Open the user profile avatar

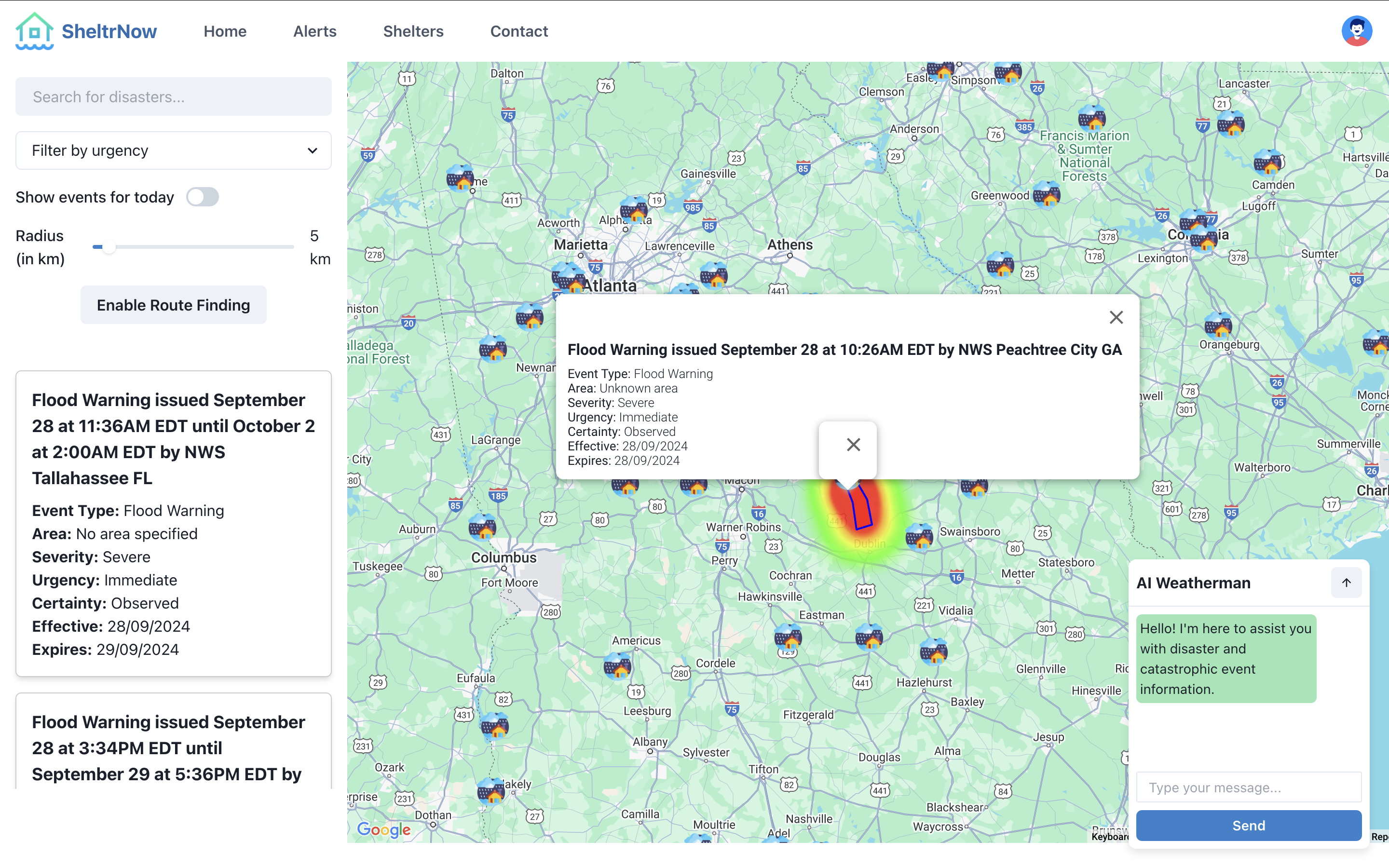(x=1356, y=31)
